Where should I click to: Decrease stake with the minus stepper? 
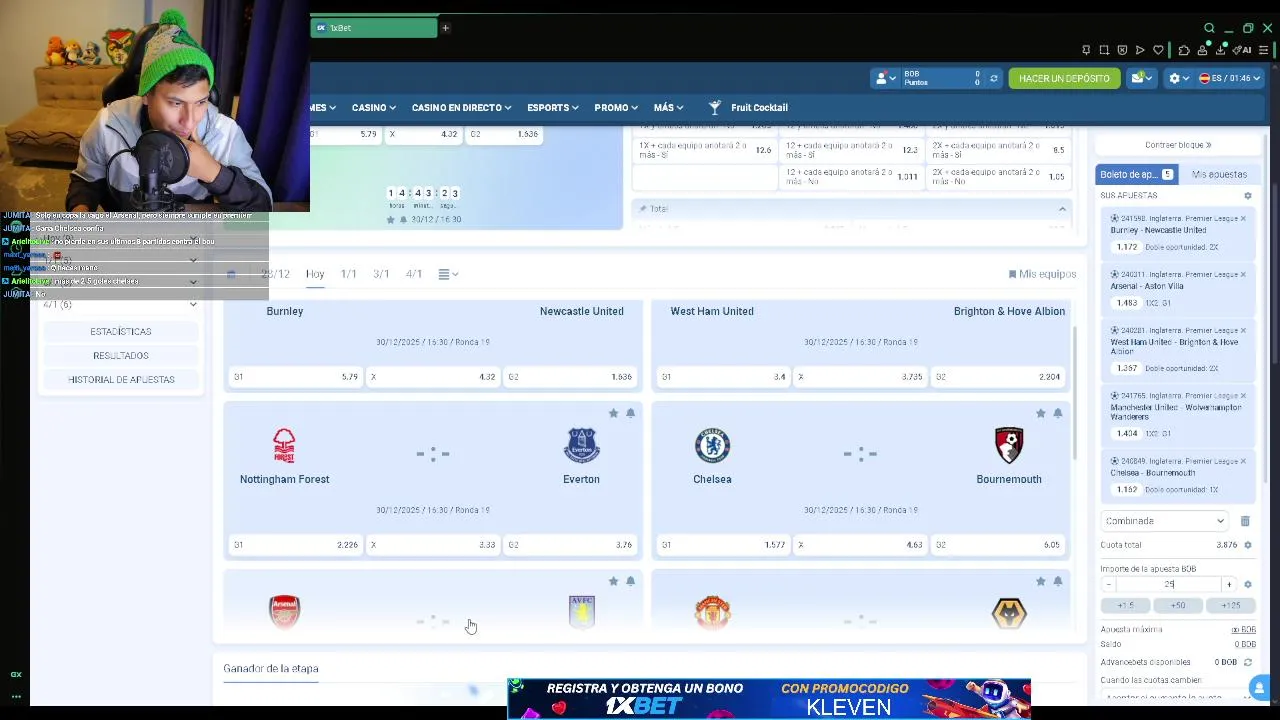[1108, 584]
